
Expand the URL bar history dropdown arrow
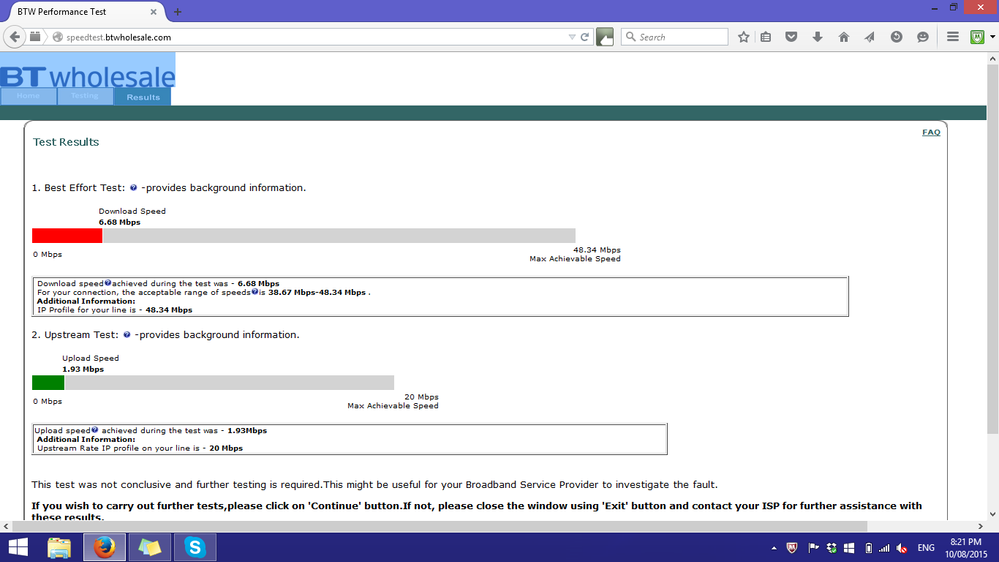[571, 37]
